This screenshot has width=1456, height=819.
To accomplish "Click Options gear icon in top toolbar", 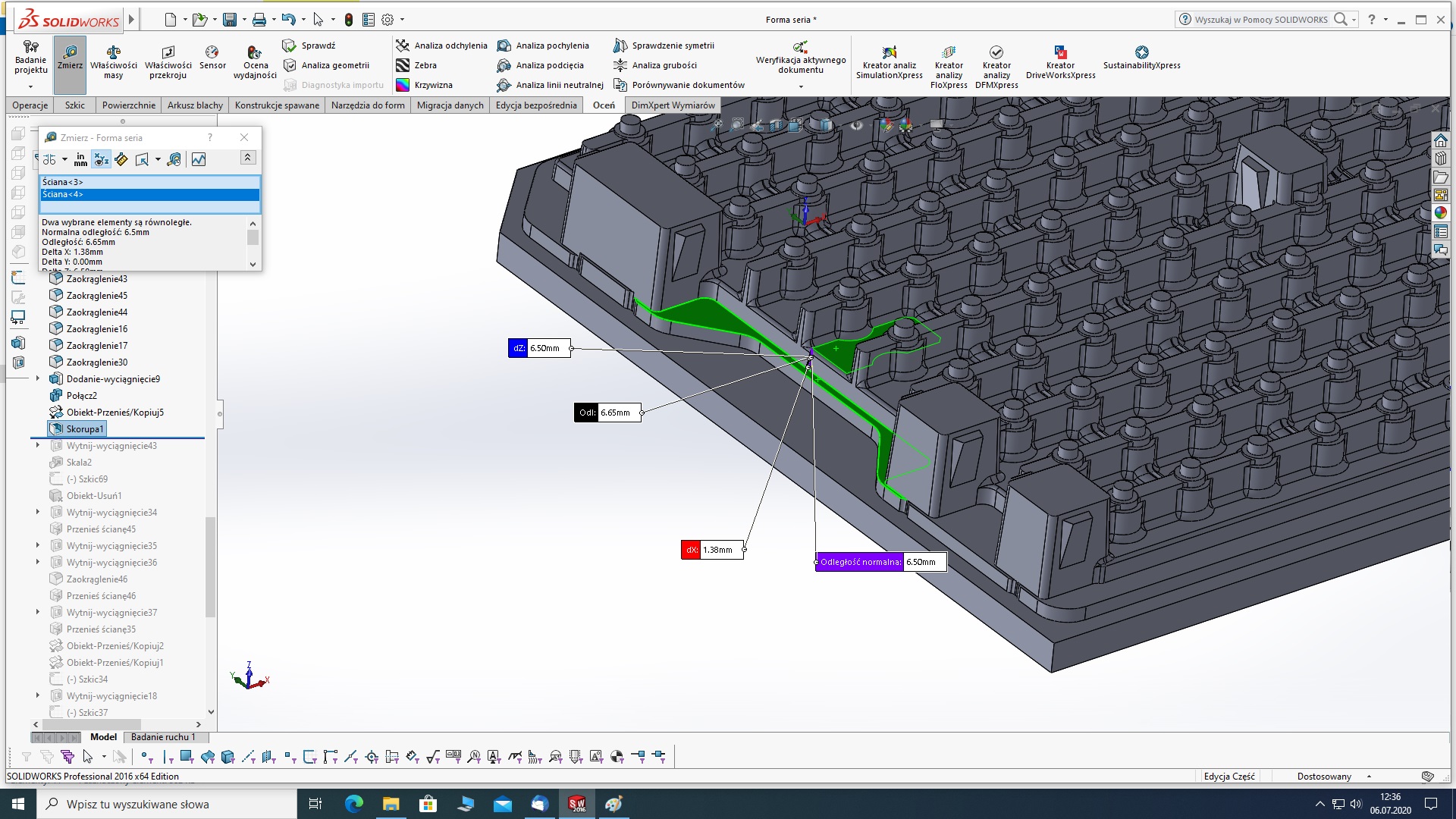I will tap(388, 20).
